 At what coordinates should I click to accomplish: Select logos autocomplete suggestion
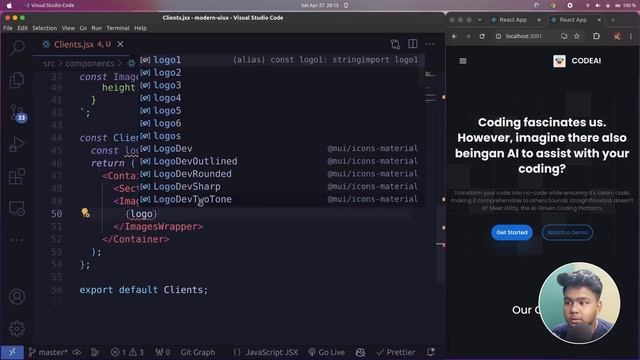pyautogui.click(x=282, y=136)
